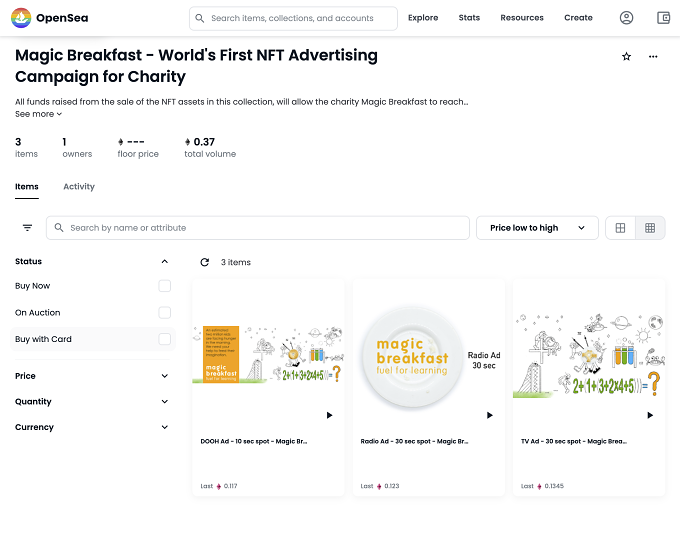Expand the Currency filter section
680x542 pixels.
(165, 427)
